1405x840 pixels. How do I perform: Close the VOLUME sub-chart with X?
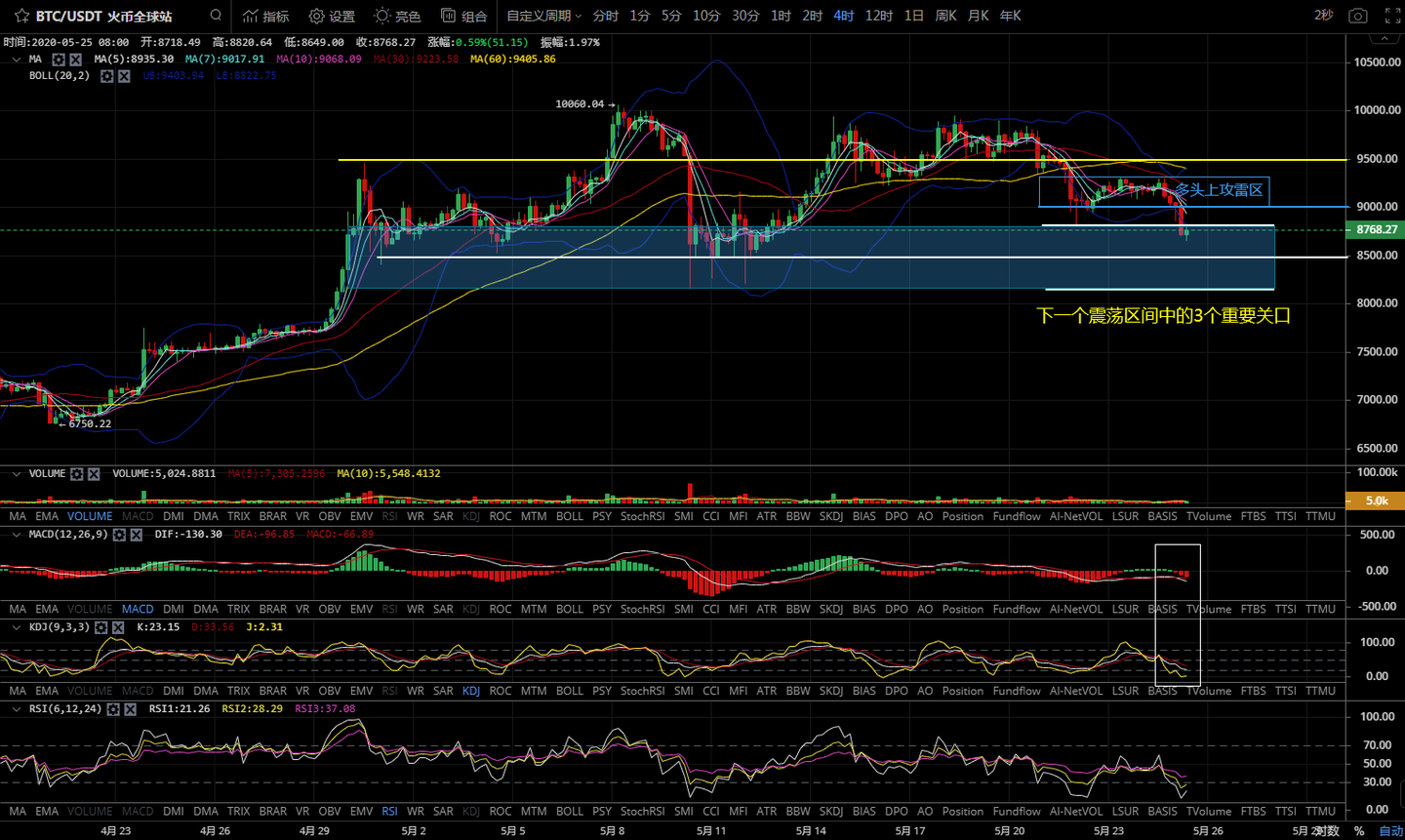click(x=94, y=474)
